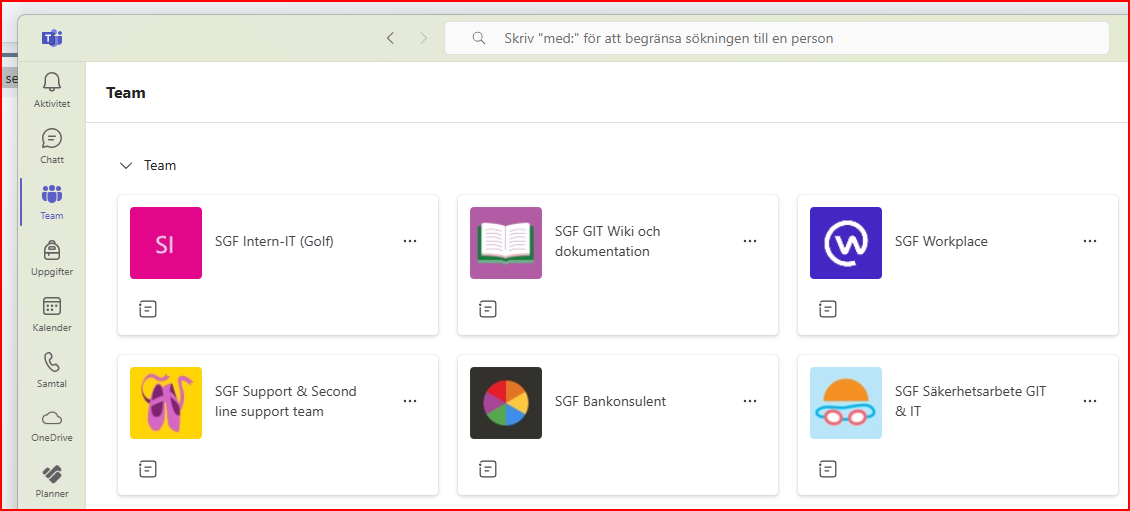
Task: Click the color wheel avatar of SGF Bankonsulent
Action: point(506,403)
